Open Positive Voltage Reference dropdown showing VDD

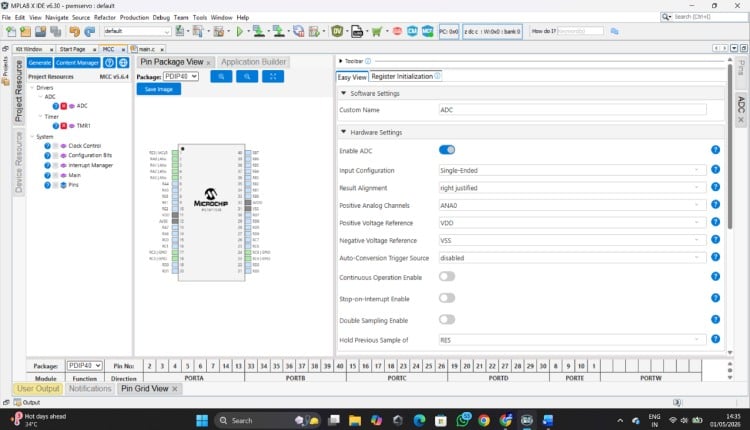coord(572,223)
